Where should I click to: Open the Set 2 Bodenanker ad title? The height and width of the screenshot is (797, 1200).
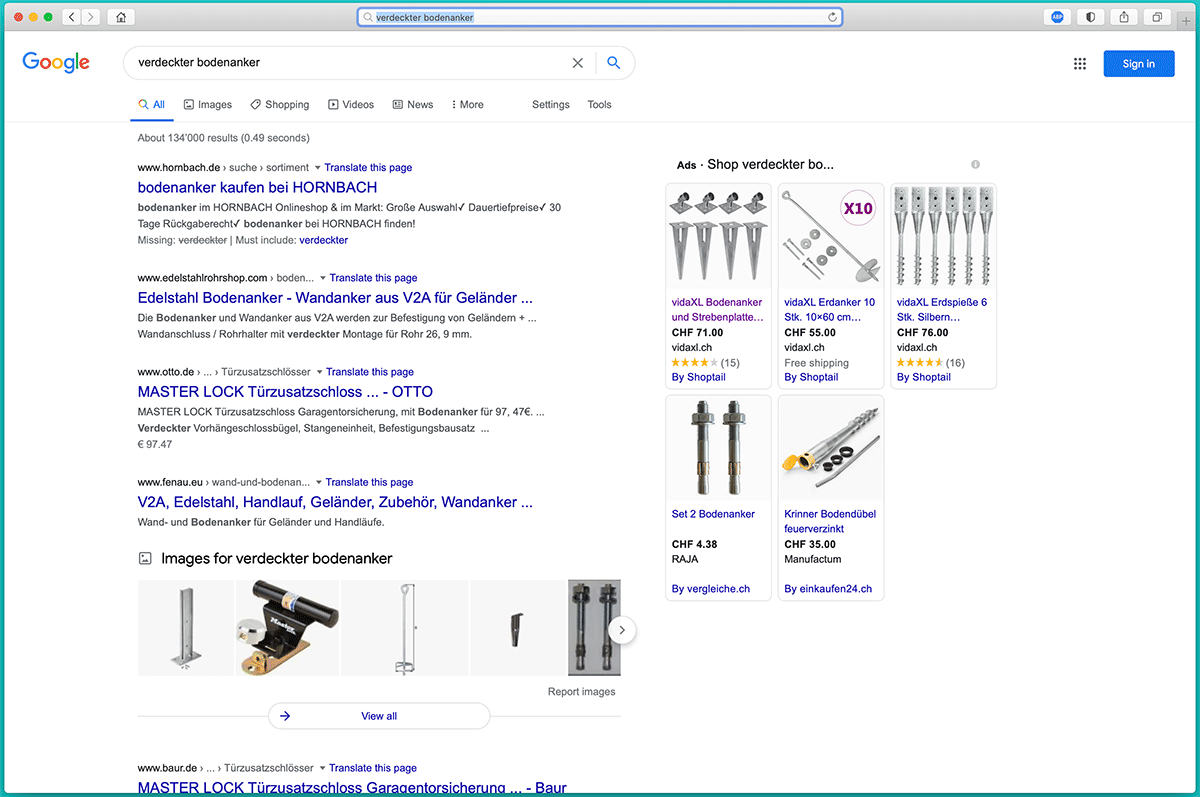pos(713,514)
